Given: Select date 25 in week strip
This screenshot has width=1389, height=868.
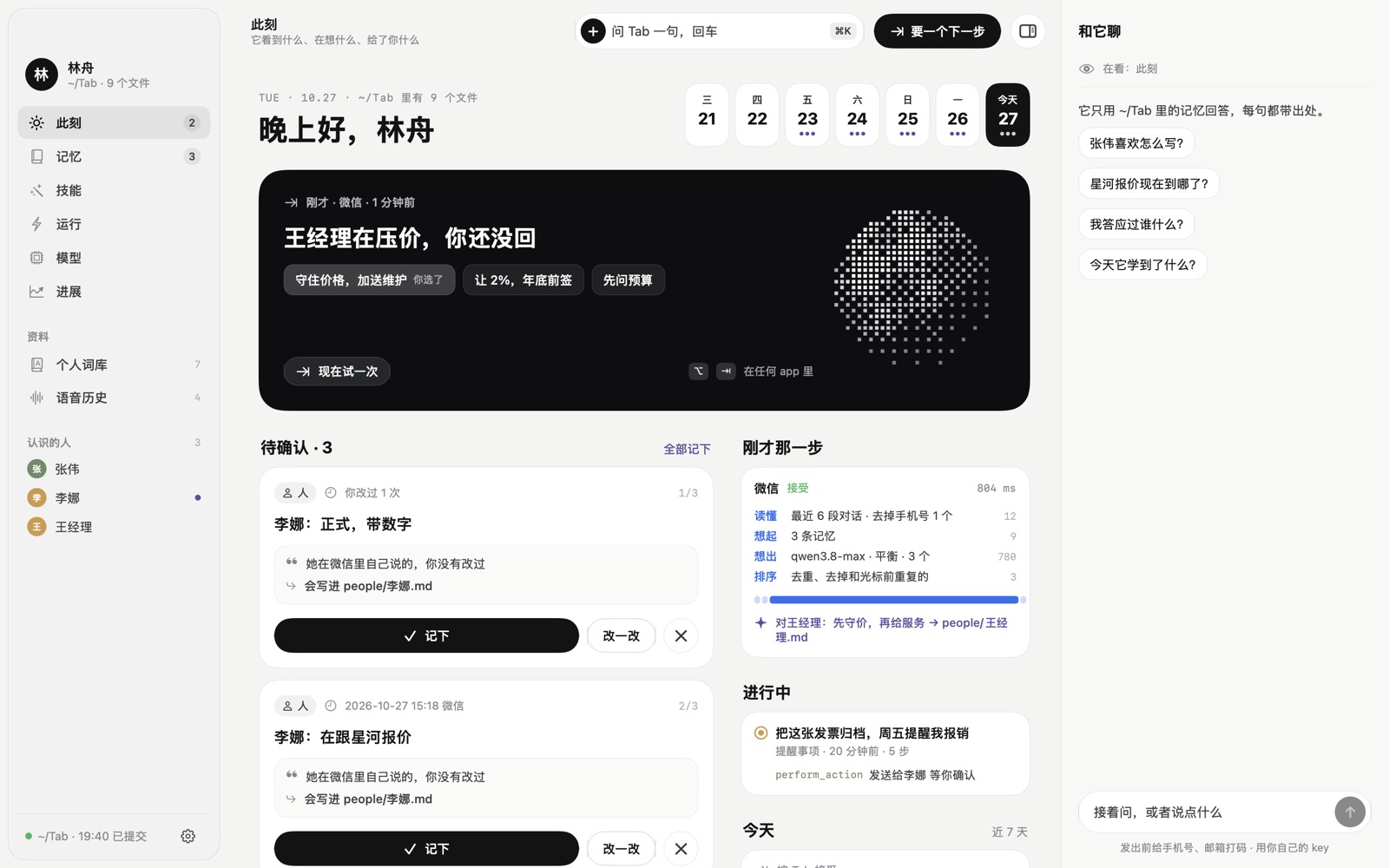Looking at the screenshot, I should (907, 115).
